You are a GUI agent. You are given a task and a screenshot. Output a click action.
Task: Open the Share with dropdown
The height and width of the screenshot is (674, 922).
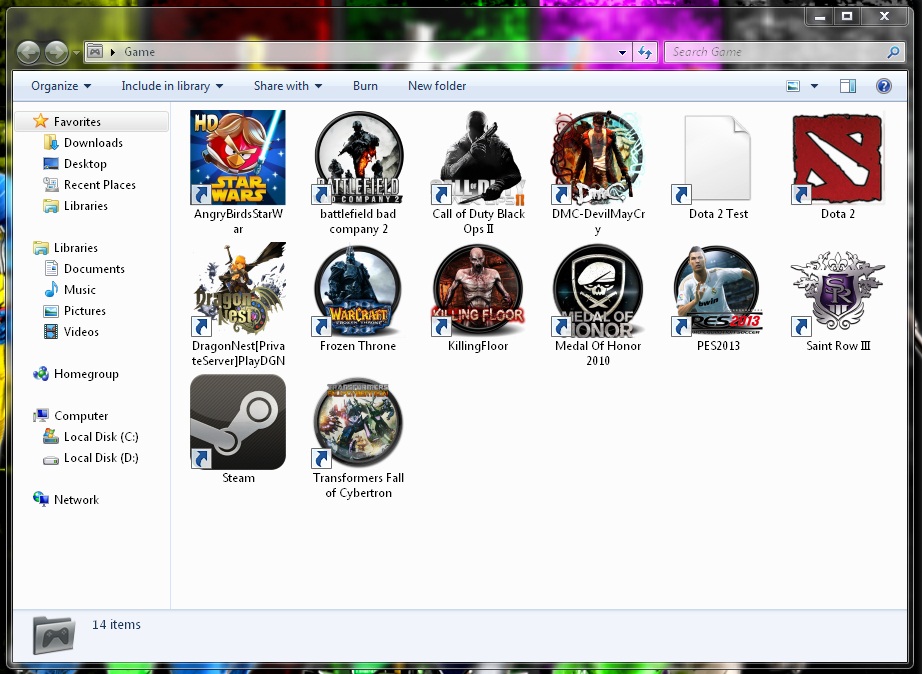288,86
